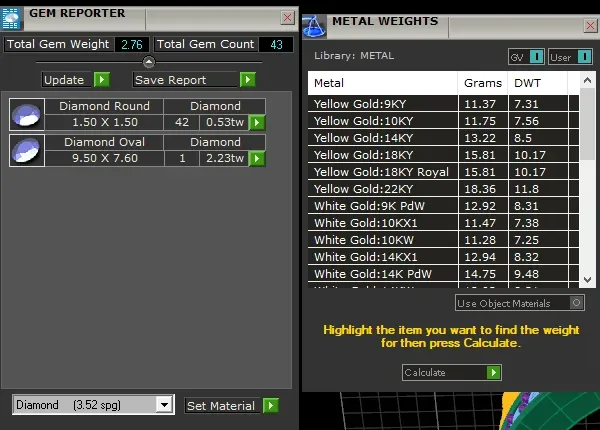The height and width of the screenshot is (430, 600).
Task: Click the metal list scroll down arrow
Action: click(587, 280)
